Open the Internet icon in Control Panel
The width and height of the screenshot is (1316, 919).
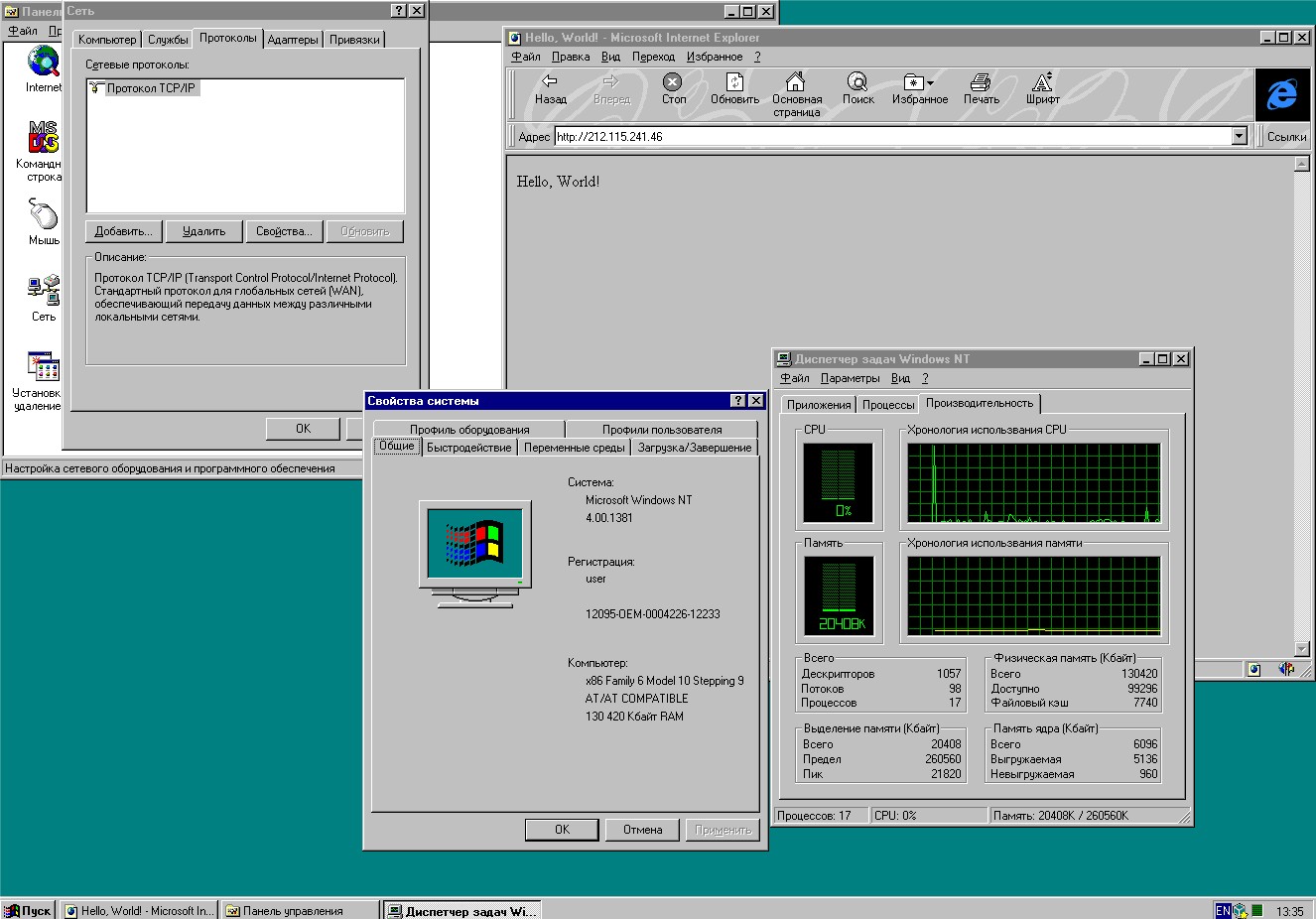pyautogui.click(x=43, y=68)
